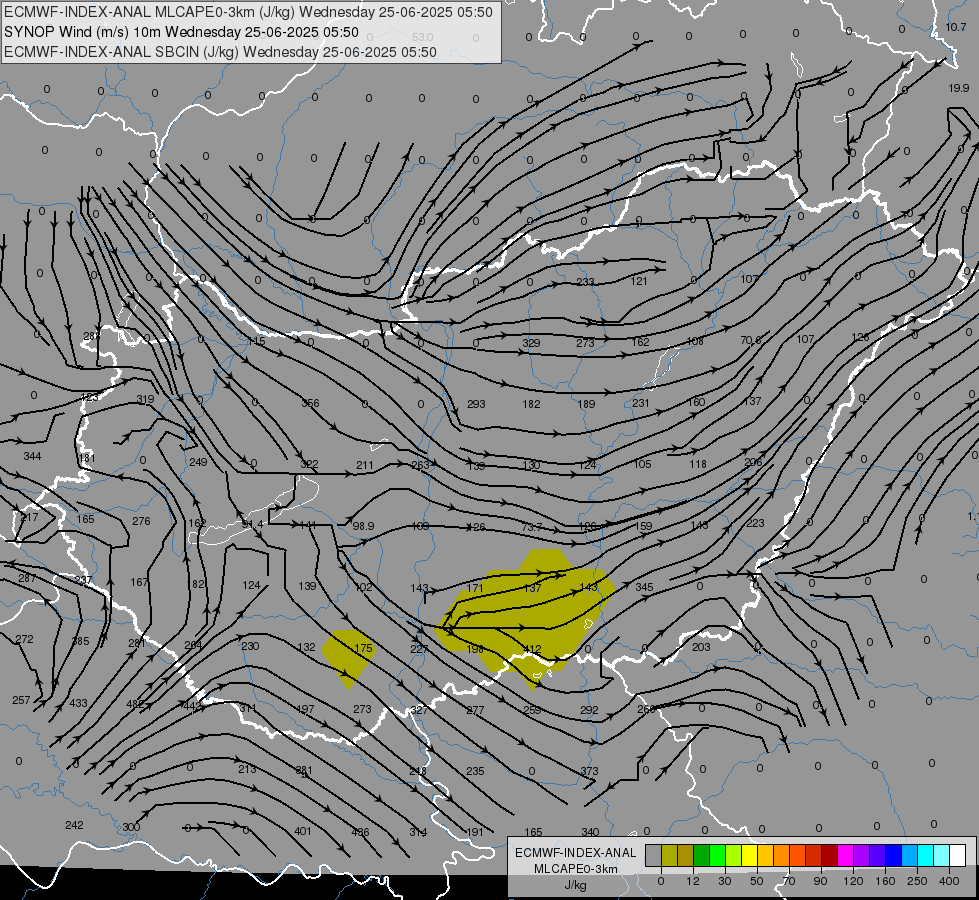Click the map value 233
979x900 pixels.
pyautogui.click(x=585, y=282)
